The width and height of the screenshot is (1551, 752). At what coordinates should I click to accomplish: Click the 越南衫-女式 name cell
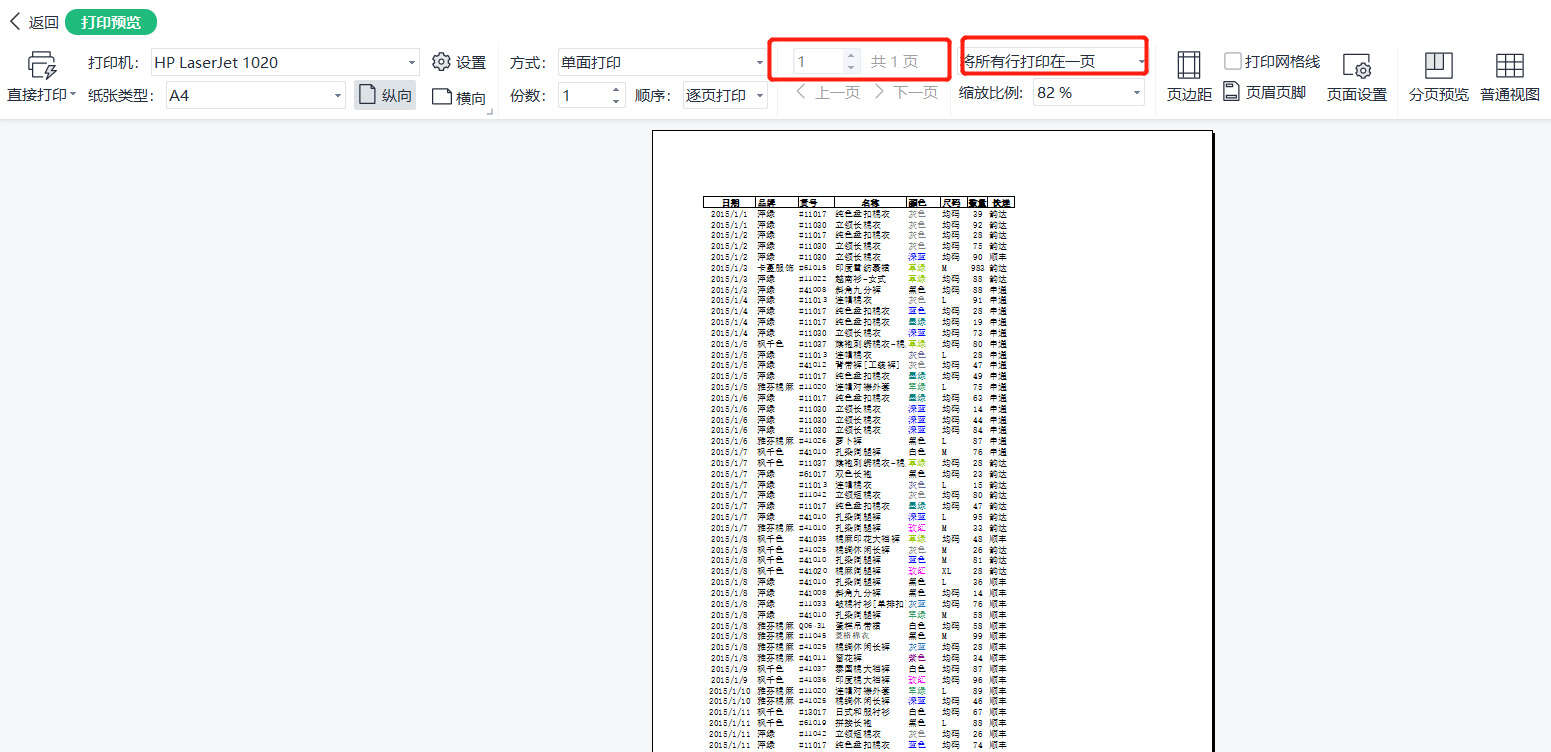(x=861, y=279)
